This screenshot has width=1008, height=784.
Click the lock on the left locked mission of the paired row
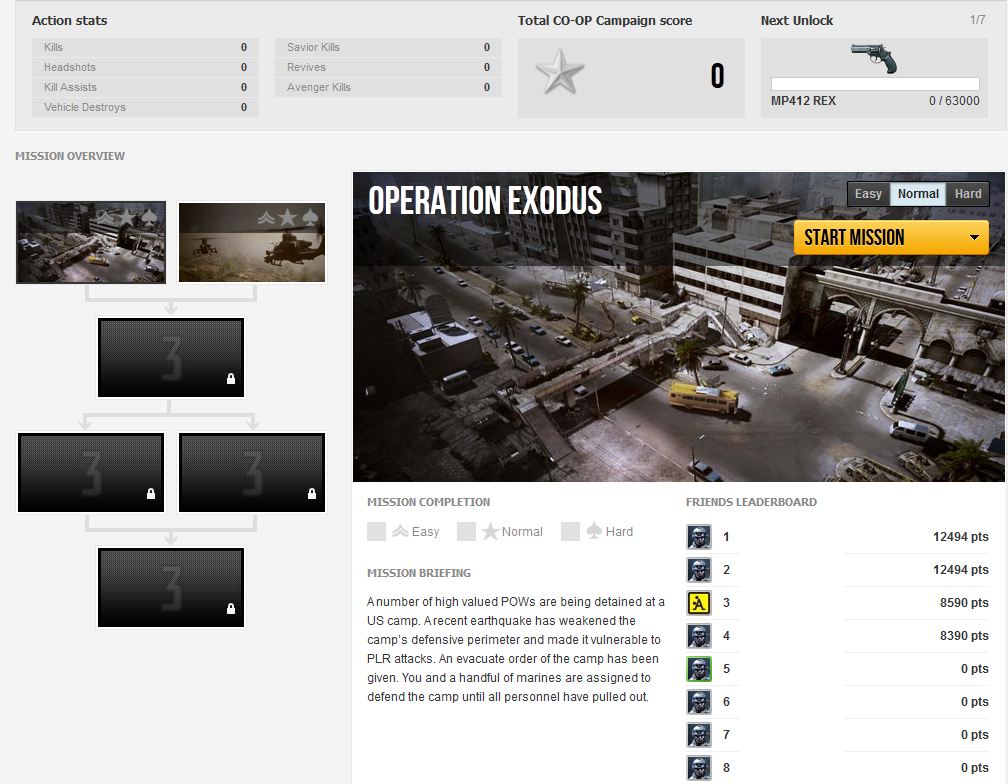point(151,494)
